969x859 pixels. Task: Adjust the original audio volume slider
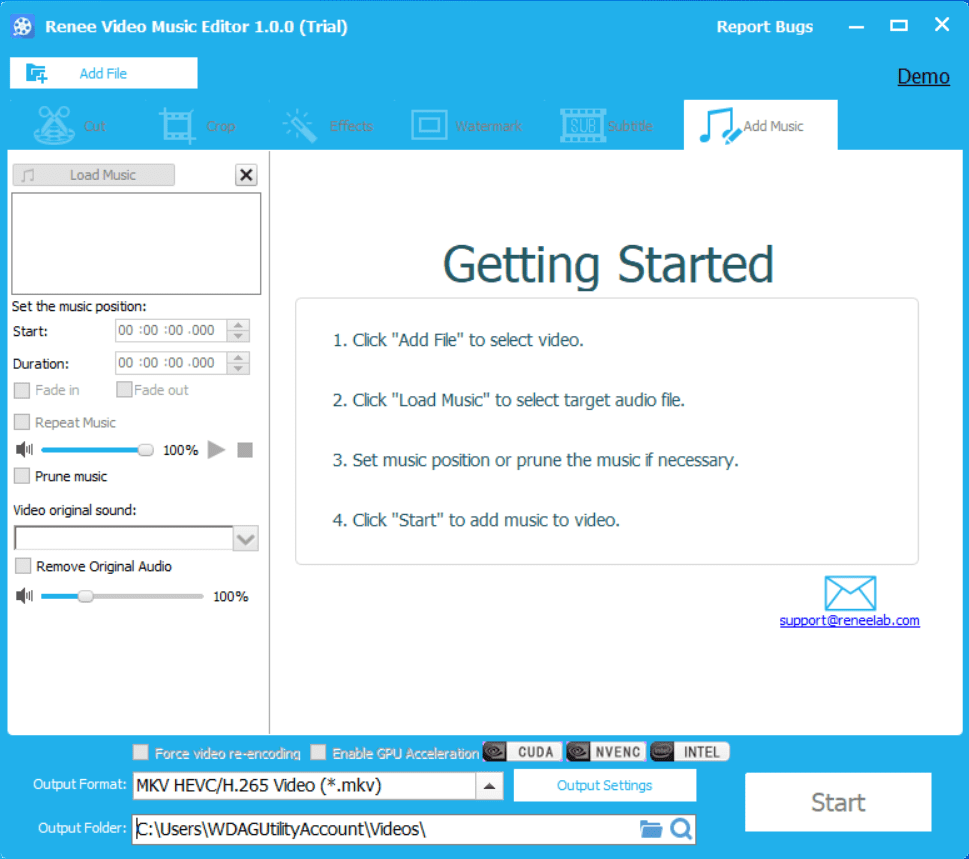(x=122, y=596)
